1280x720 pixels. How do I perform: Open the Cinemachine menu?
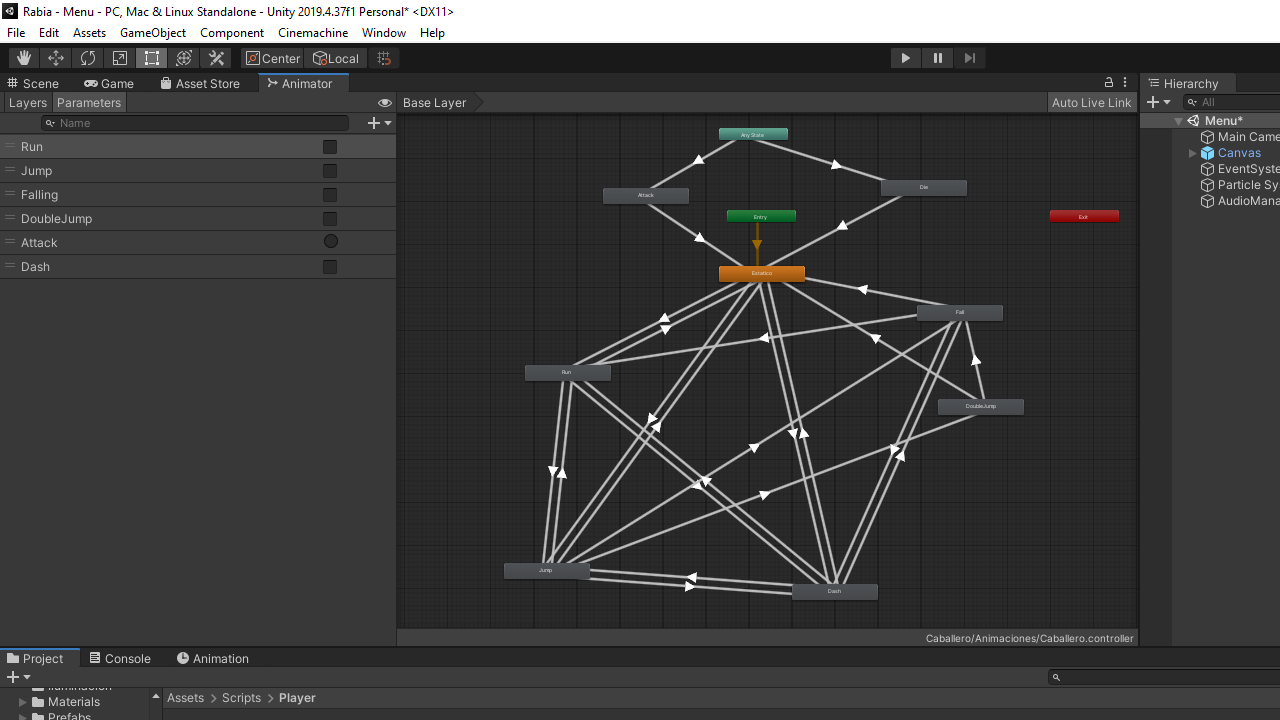[x=313, y=33]
